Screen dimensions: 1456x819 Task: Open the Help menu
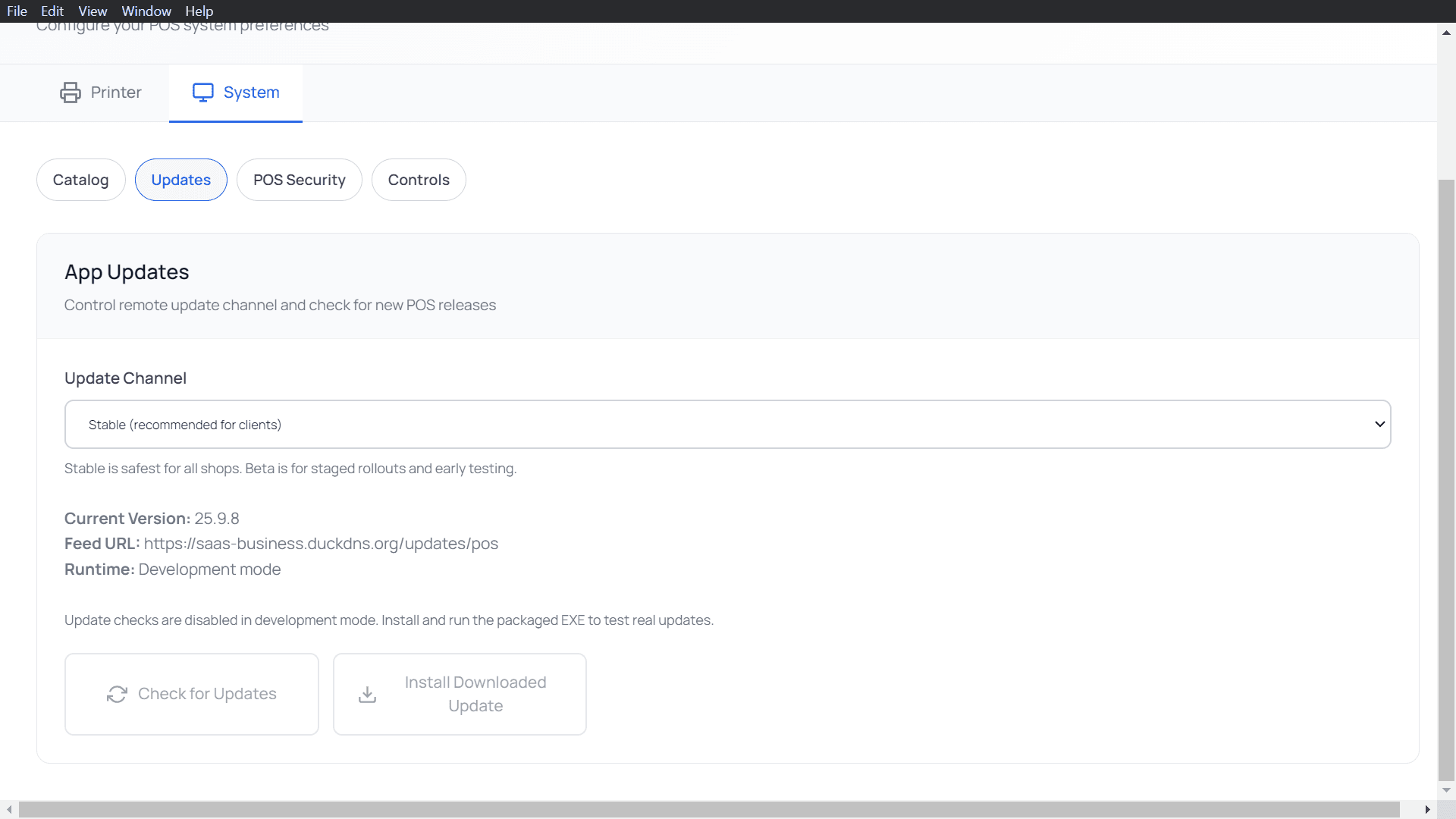point(199,11)
